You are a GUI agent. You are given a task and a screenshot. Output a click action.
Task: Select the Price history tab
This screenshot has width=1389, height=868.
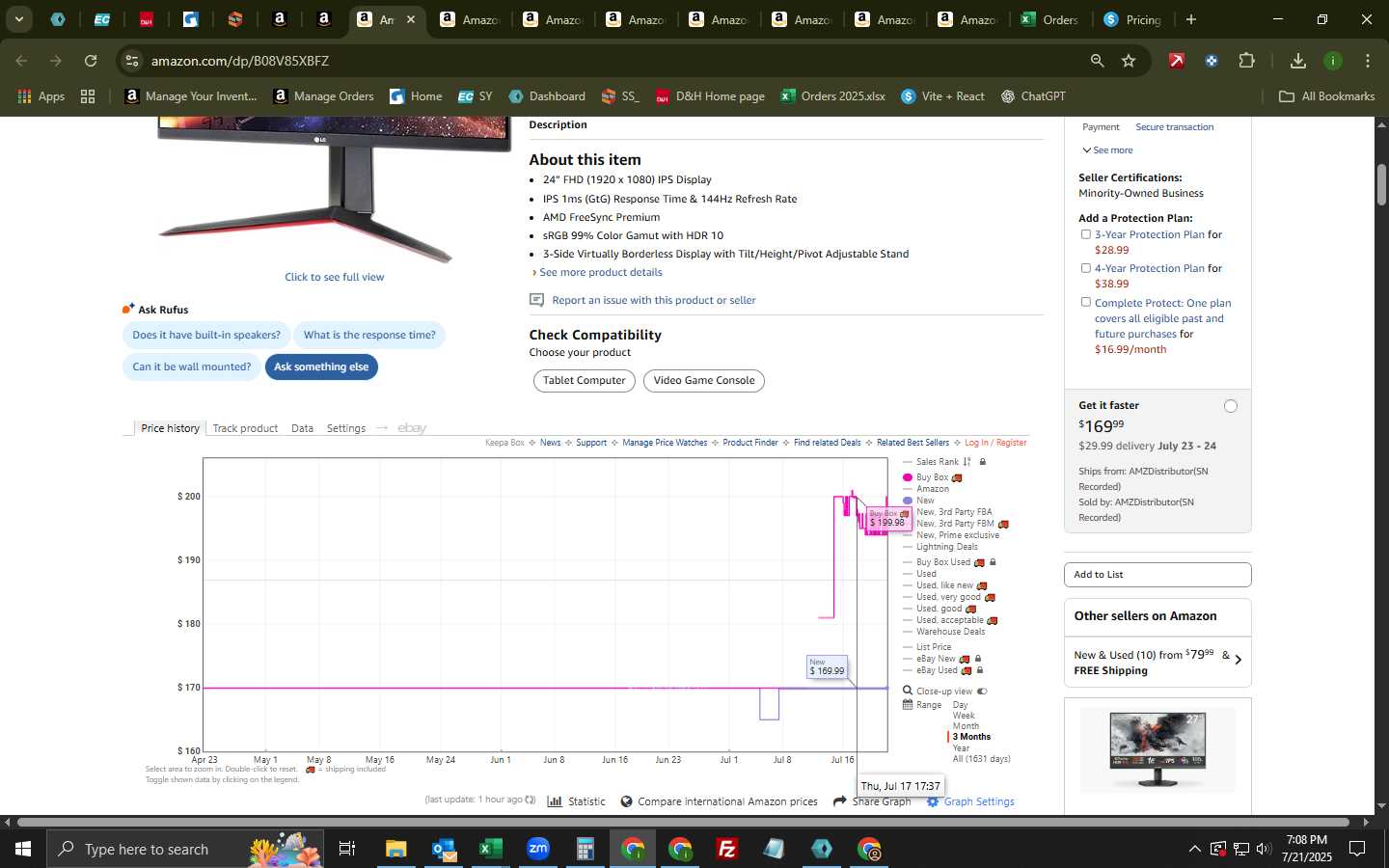tap(170, 428)
